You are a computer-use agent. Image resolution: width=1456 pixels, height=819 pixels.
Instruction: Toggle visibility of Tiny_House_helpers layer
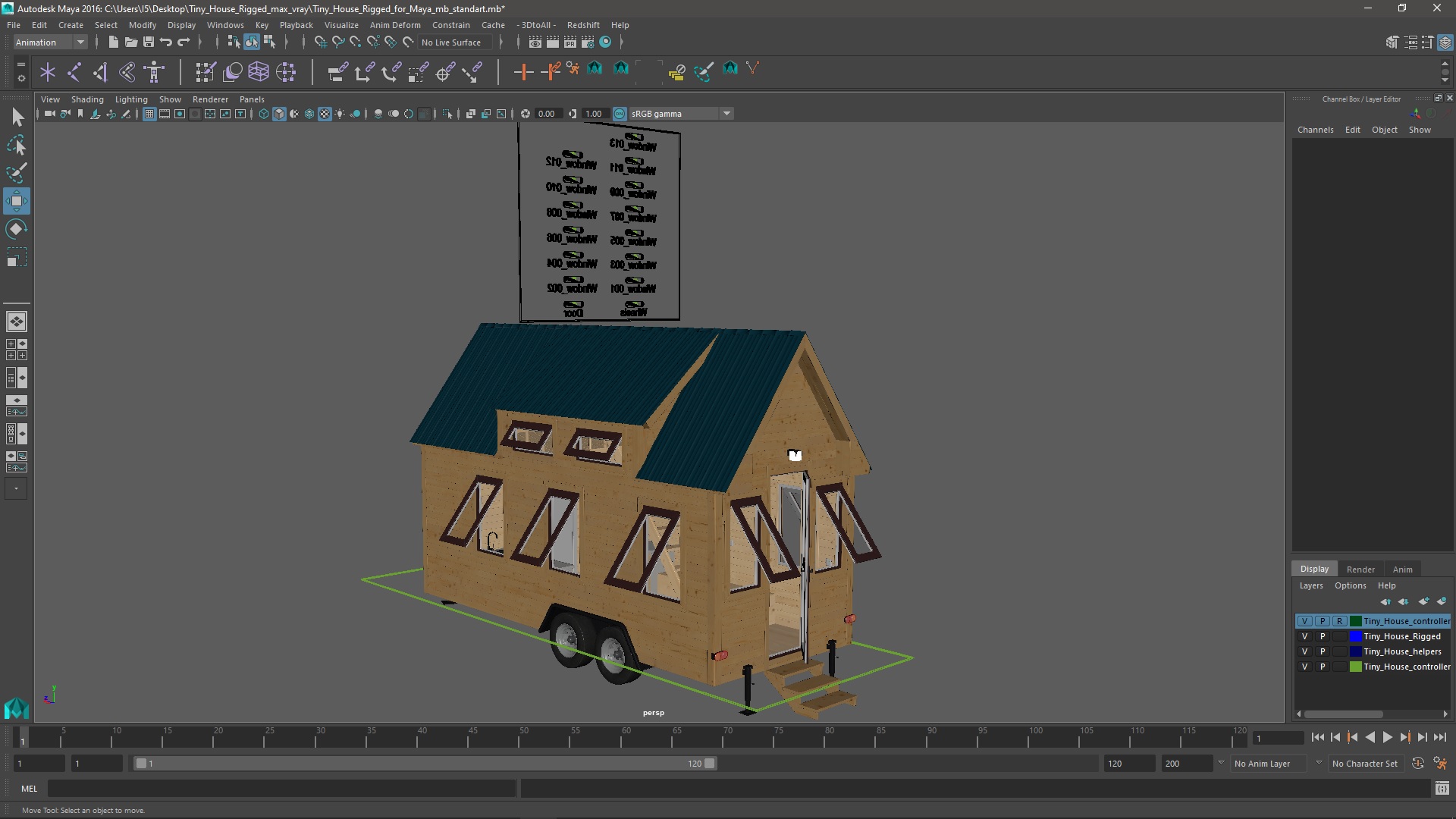coord(1305,651)
